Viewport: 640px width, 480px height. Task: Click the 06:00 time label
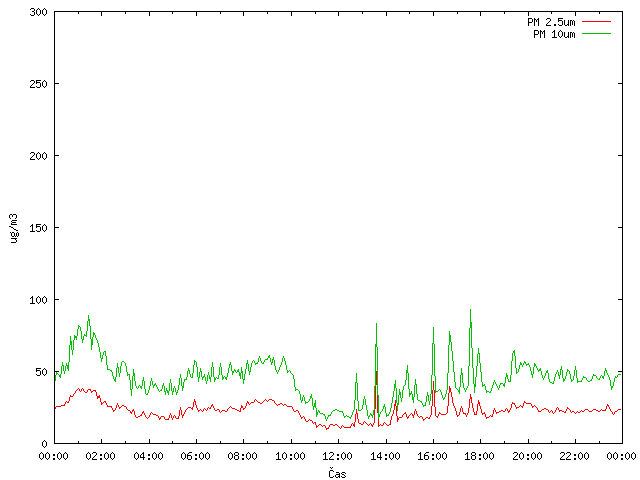pos(196,456)
